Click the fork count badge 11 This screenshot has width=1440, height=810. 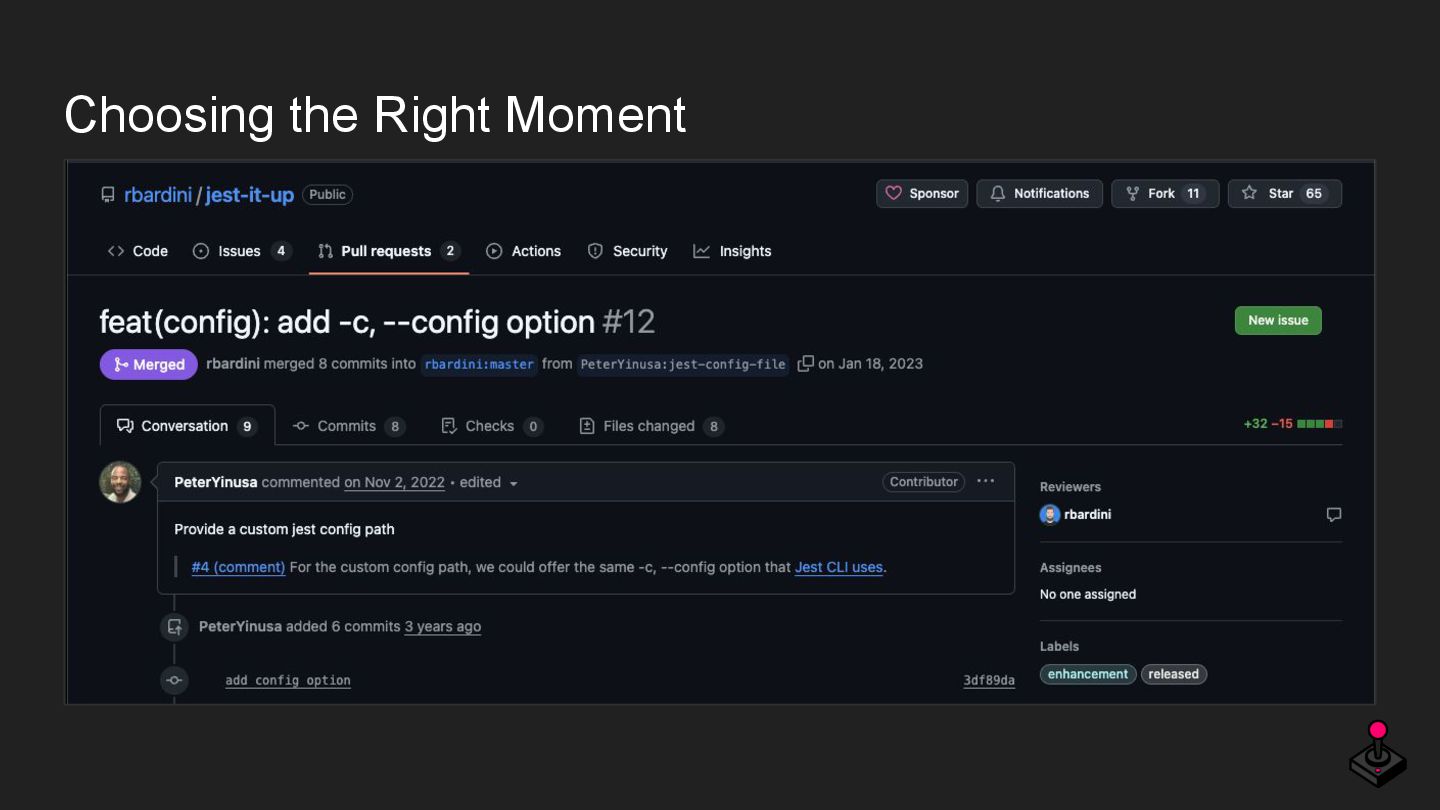point(1193,194)
